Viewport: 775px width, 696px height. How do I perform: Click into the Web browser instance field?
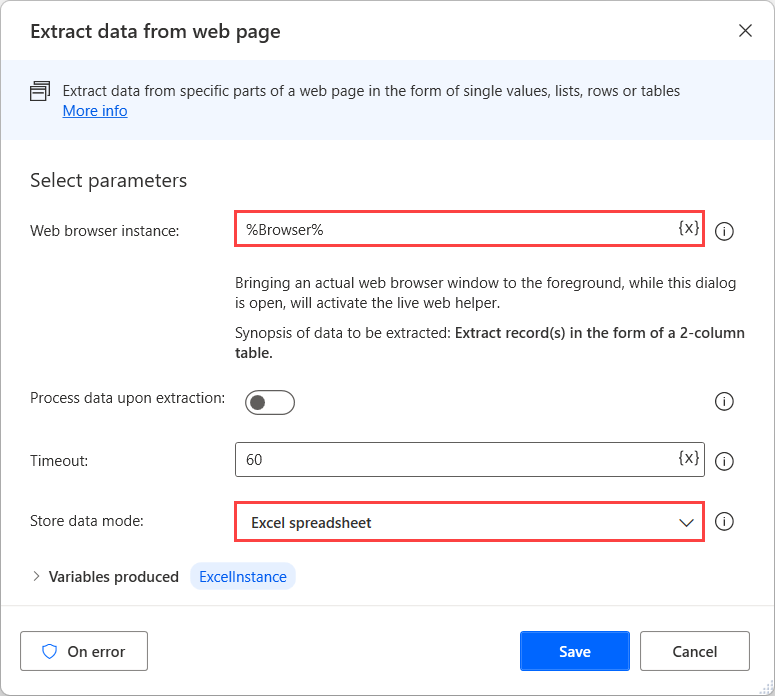[x=470, y=228]
